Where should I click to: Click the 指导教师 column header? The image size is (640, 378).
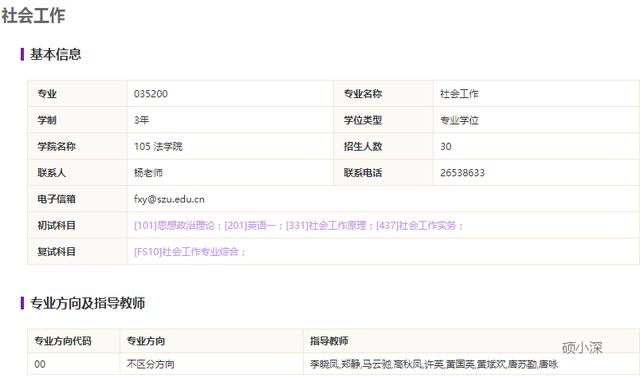tap(329, 341)
